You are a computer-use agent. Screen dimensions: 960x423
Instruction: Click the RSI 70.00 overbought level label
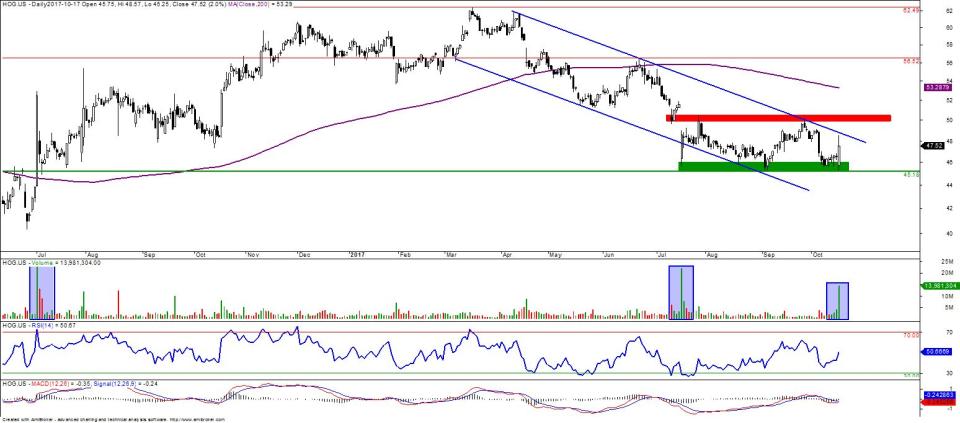tap(909, 335)
